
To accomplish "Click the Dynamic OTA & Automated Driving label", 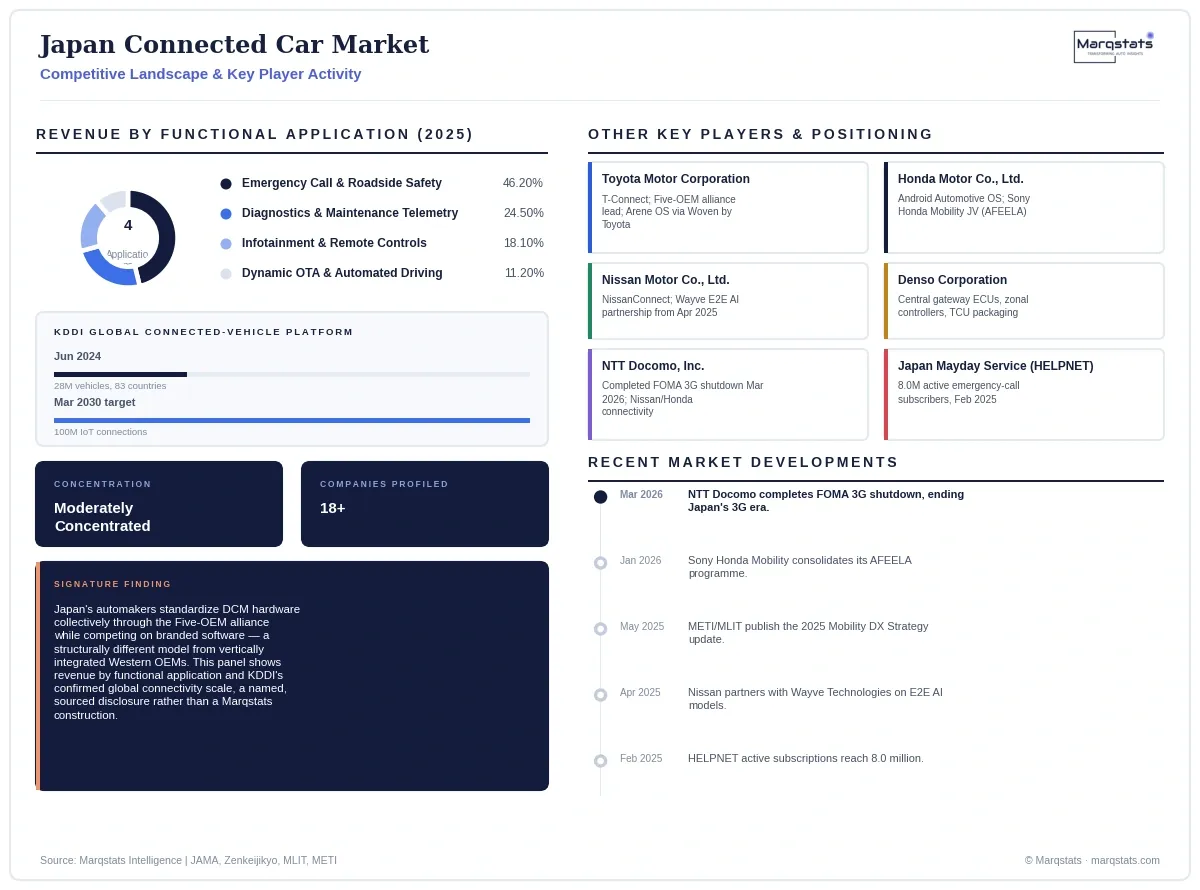I will pos(342,273).
